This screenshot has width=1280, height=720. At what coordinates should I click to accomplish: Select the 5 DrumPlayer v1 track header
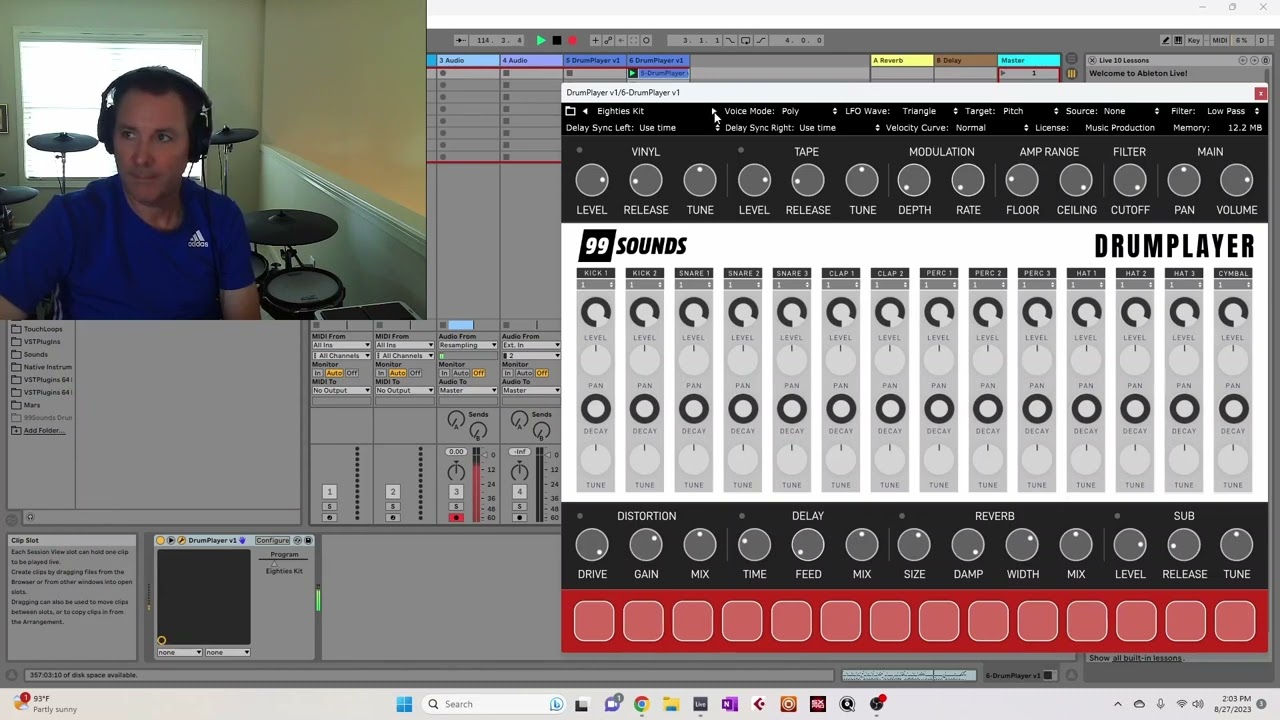(x=593, y=60)
